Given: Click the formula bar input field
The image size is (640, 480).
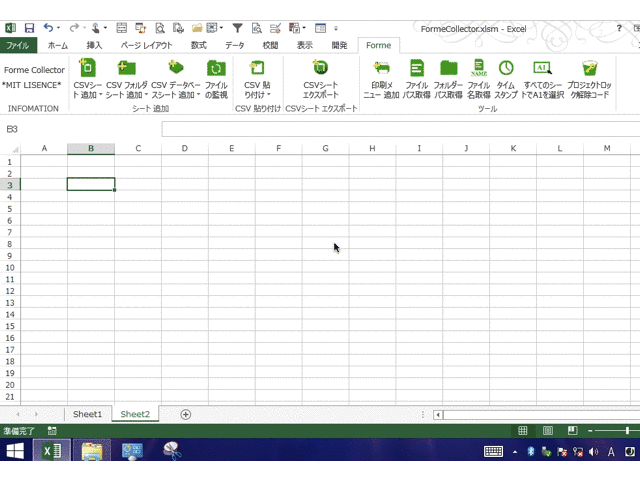Looking at the screenshot, I should click(x=400, y=129).
